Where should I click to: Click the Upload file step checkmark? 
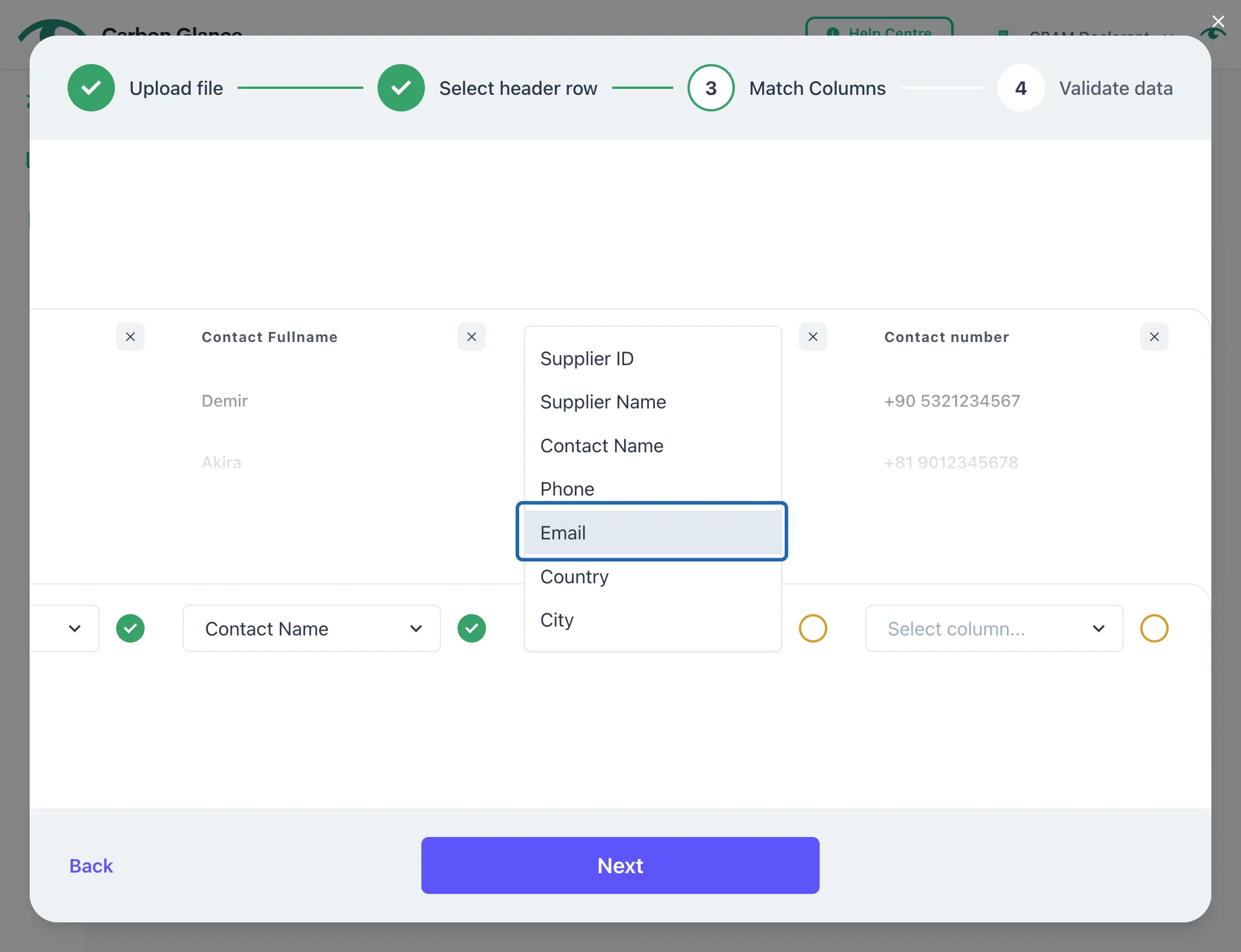tap(91, 88)
